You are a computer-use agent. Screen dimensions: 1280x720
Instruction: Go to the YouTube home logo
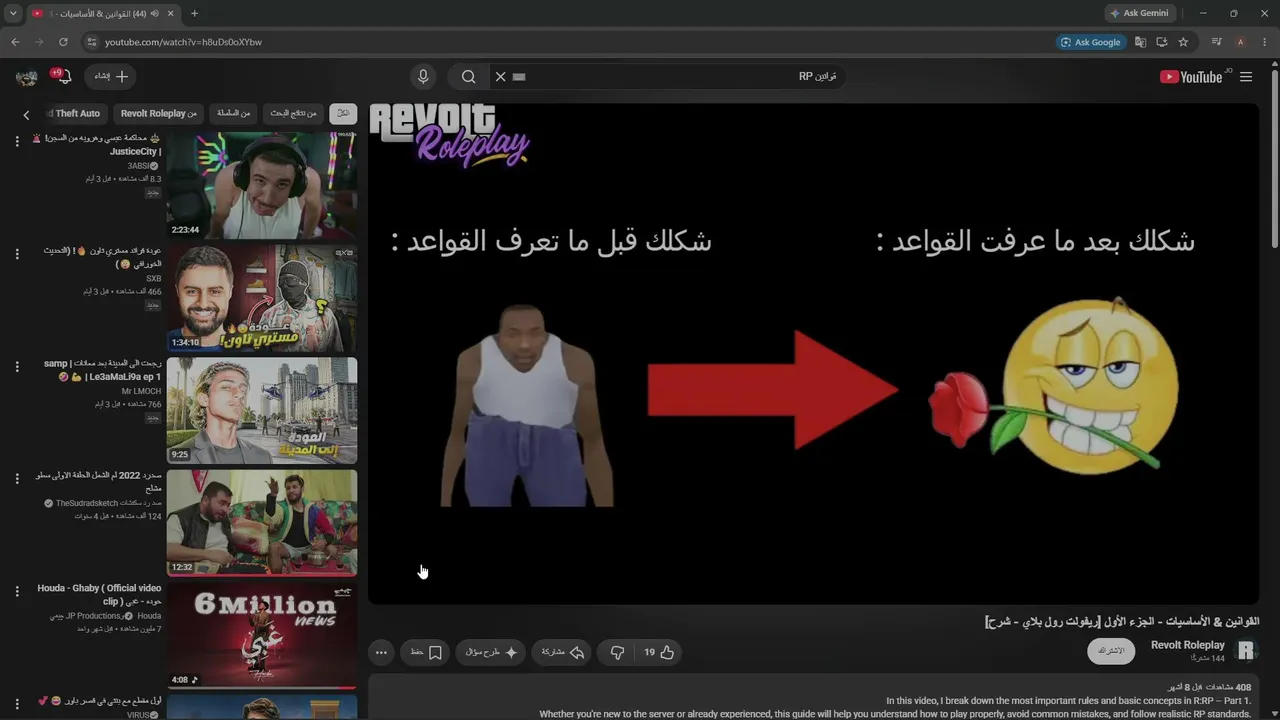point(1191,77)
